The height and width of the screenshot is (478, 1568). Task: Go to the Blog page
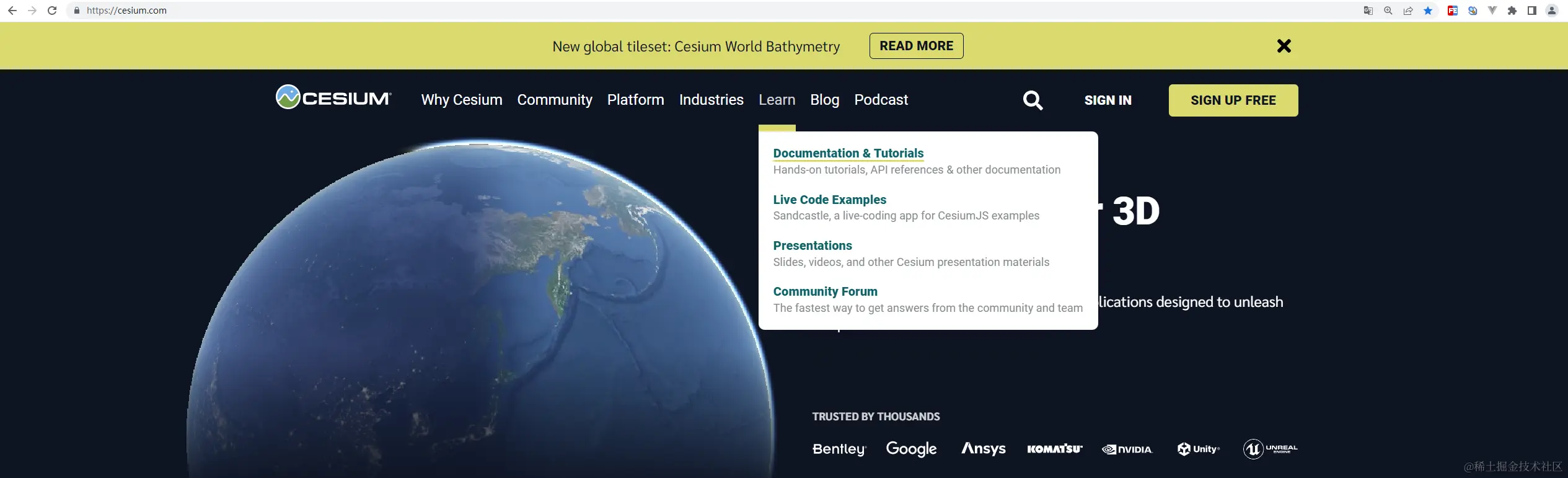click(825, 100)
